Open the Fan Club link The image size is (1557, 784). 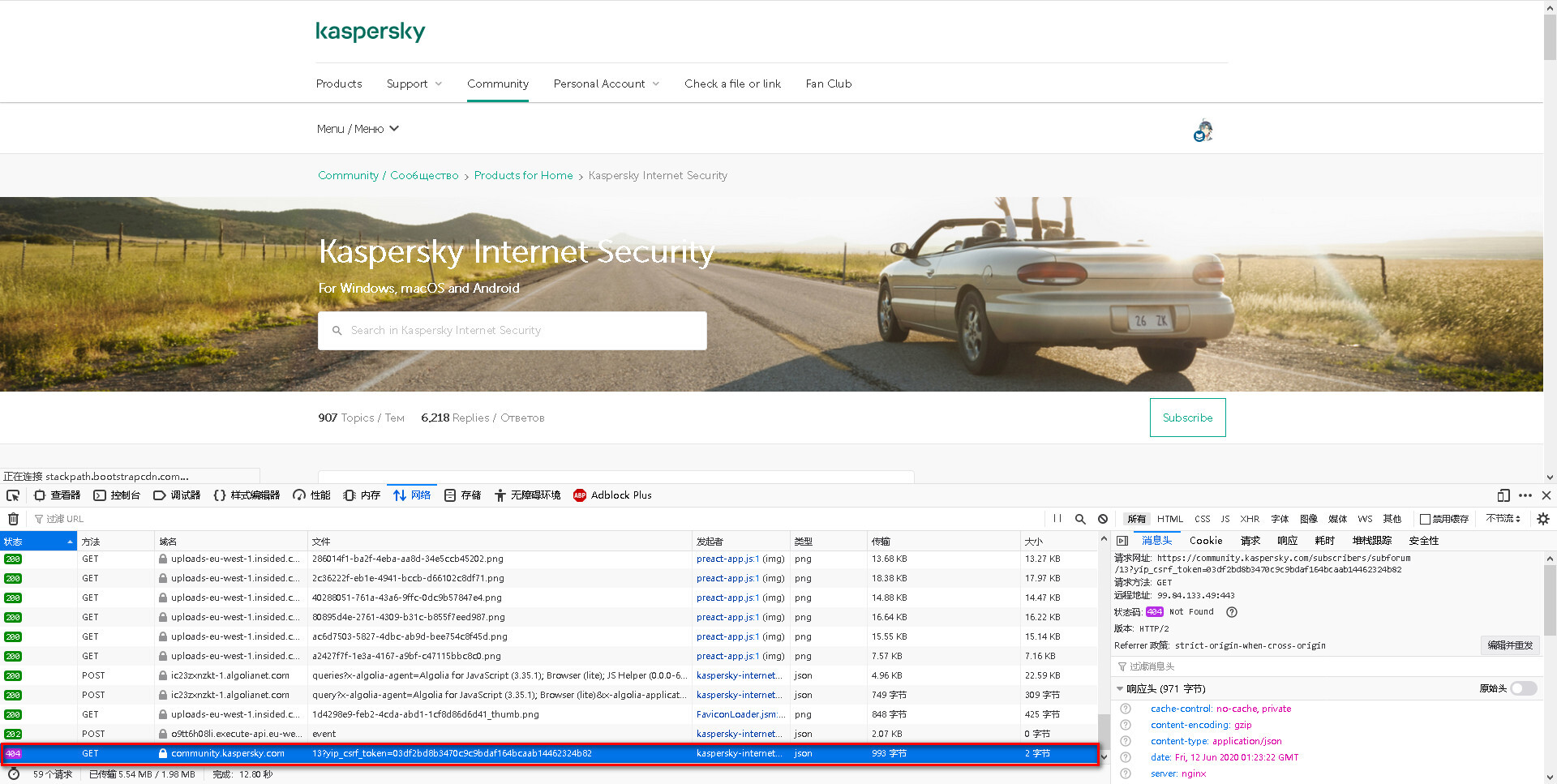[x=829, y=84]
